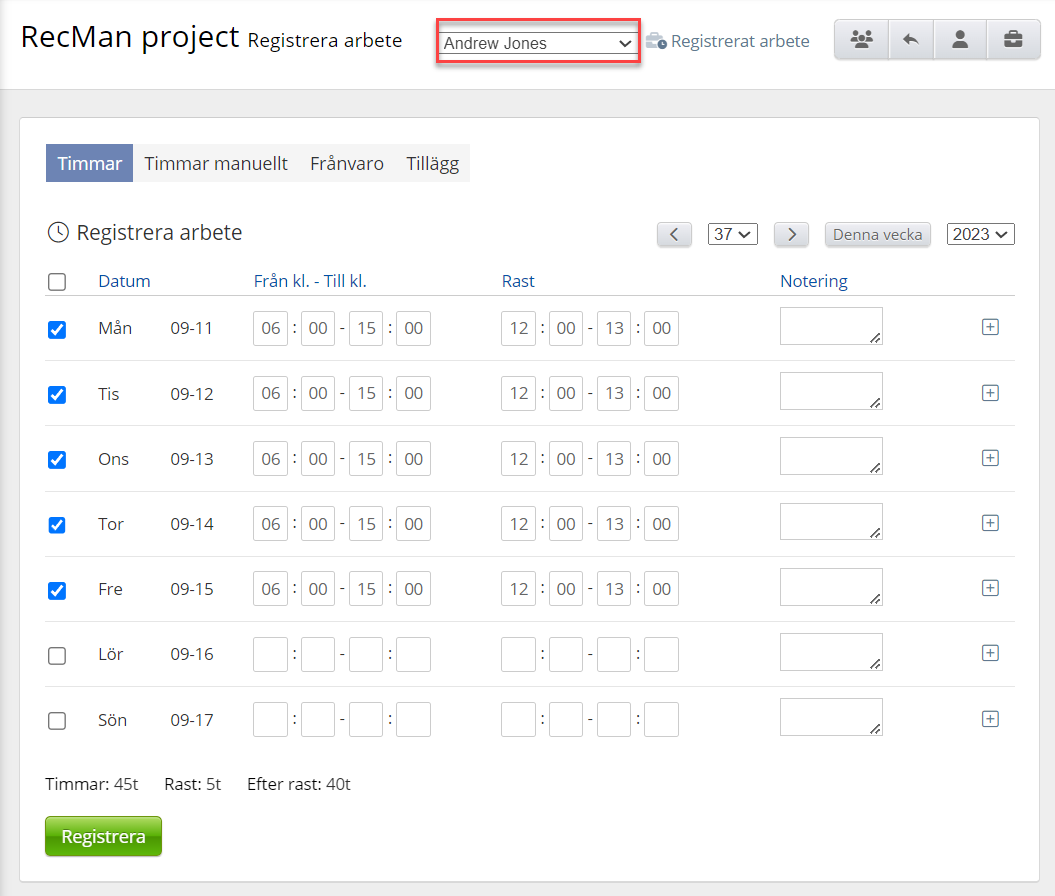Open the Registrerat arbete link
Image resolution: width=1055 pixels, height=896 pixels.
[739, 42]
